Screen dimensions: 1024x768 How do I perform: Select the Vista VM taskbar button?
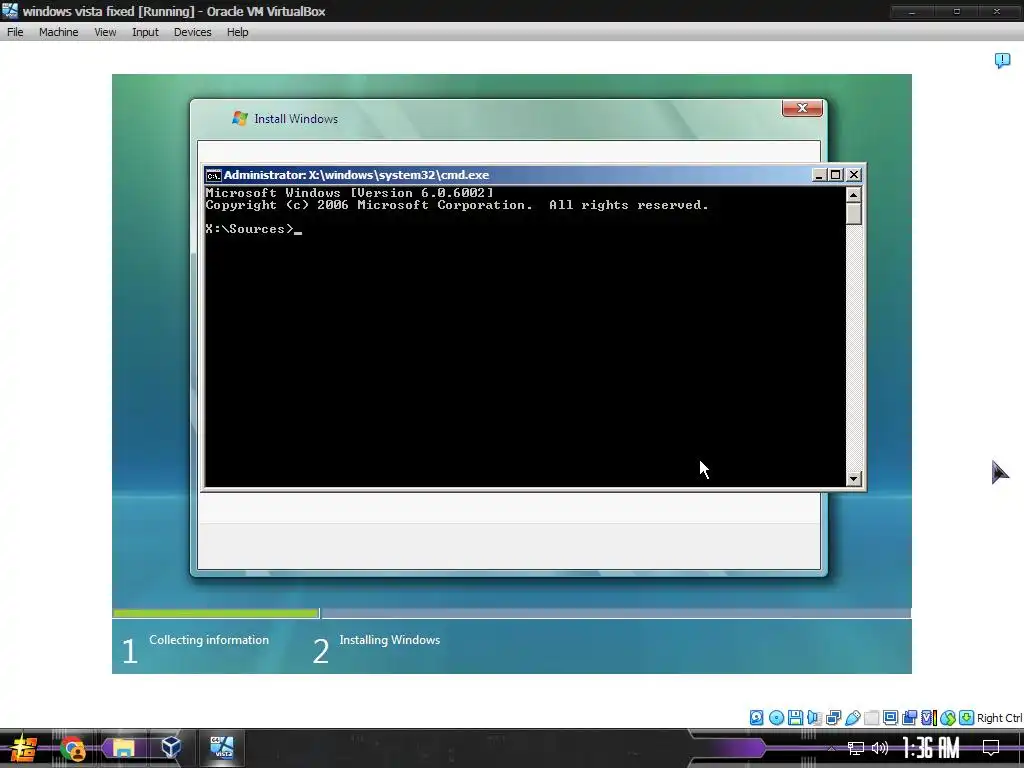coord(221,748)
